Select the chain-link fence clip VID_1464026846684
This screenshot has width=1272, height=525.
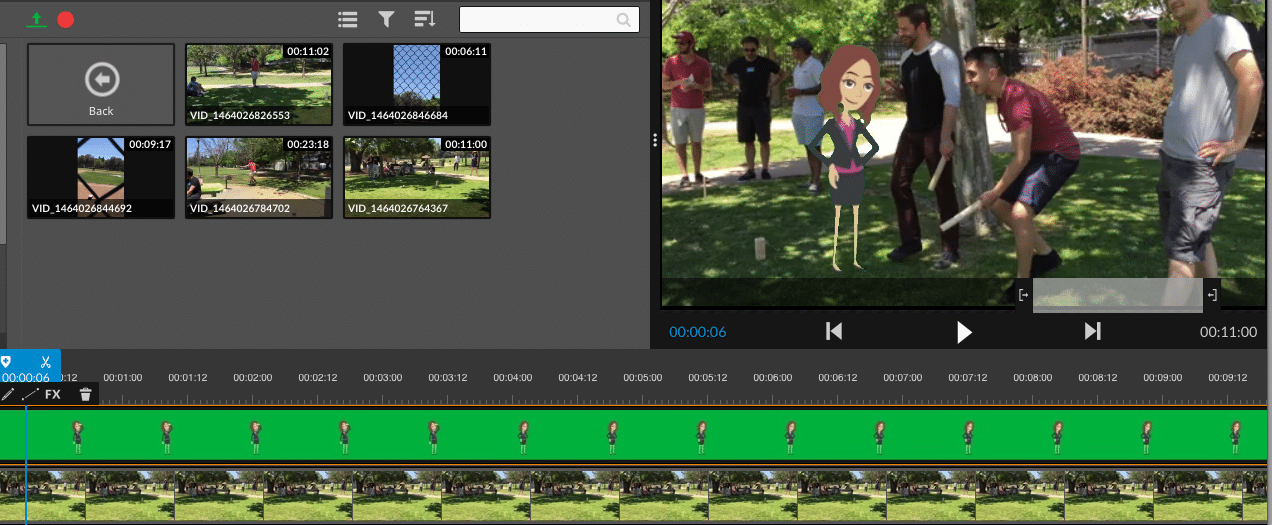pos(417,84)
